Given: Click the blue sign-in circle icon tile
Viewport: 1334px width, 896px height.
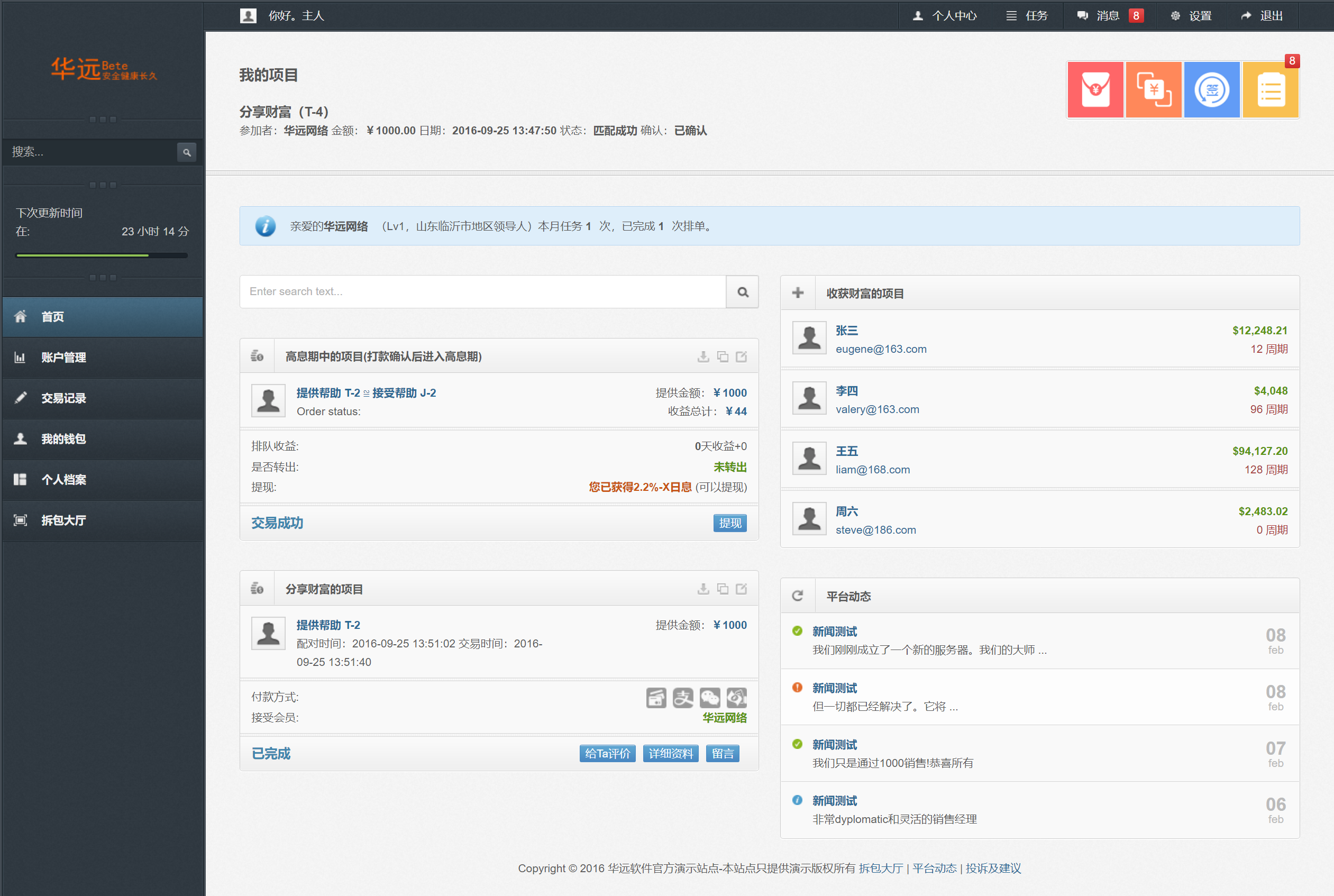Looking at the screenshot, I should point(1211,90).
